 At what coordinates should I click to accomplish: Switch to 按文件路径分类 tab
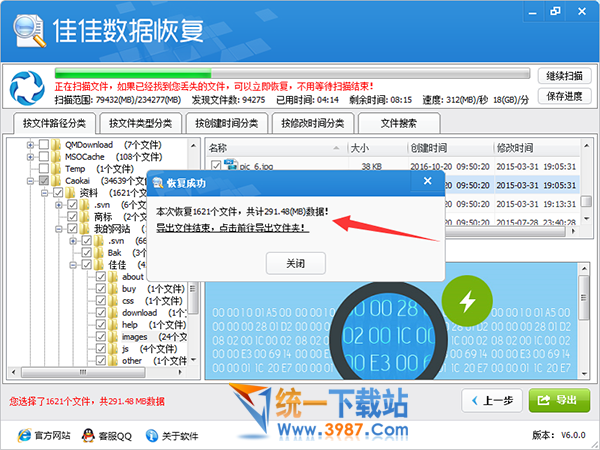(54, 123)
